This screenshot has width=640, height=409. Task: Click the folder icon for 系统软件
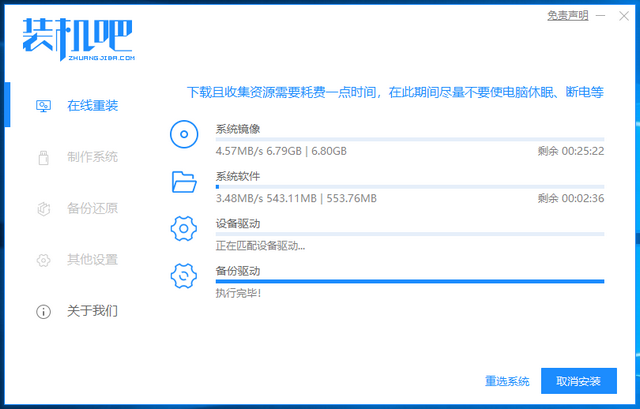point(184,181)
